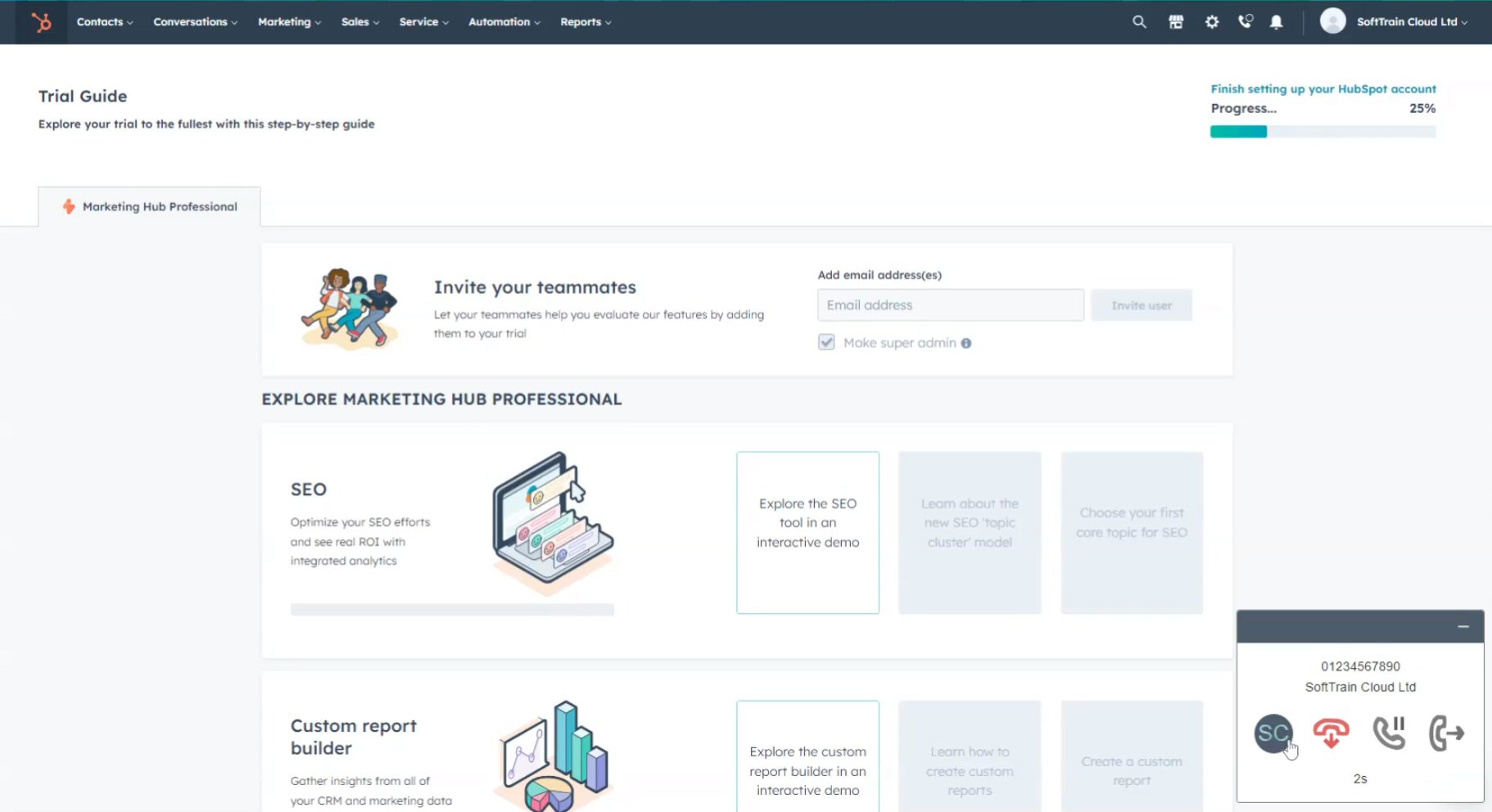Expand the Contacts menu

tap(105, 22)
